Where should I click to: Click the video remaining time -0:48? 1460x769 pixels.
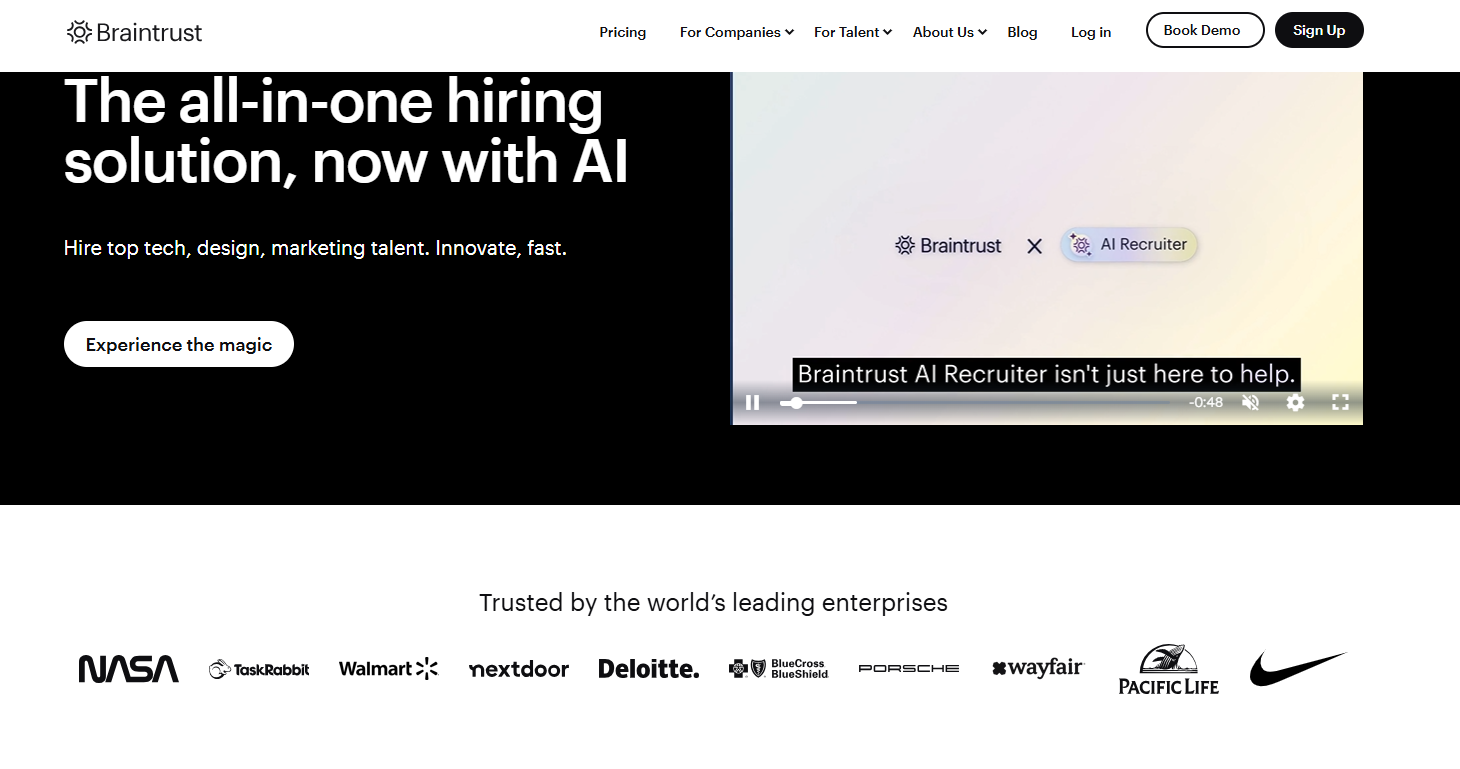click(x=1206, y=402)
